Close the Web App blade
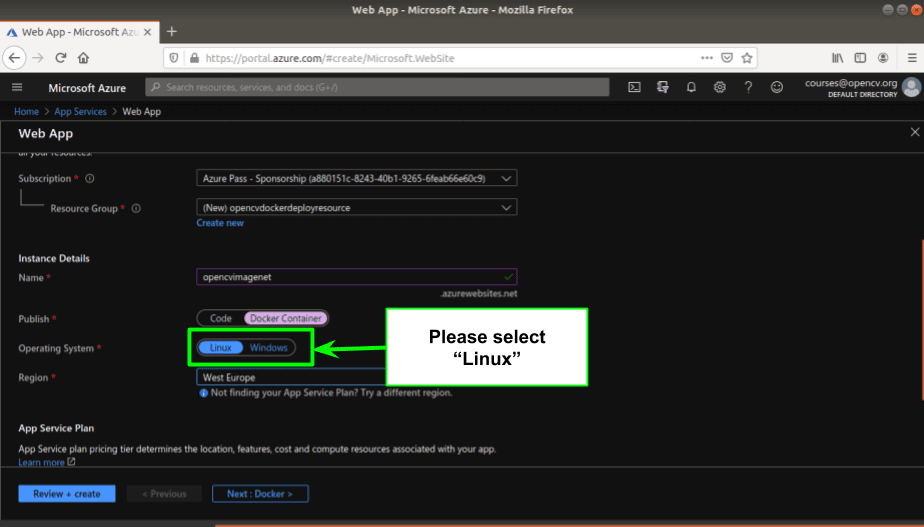 click(915, 132)
